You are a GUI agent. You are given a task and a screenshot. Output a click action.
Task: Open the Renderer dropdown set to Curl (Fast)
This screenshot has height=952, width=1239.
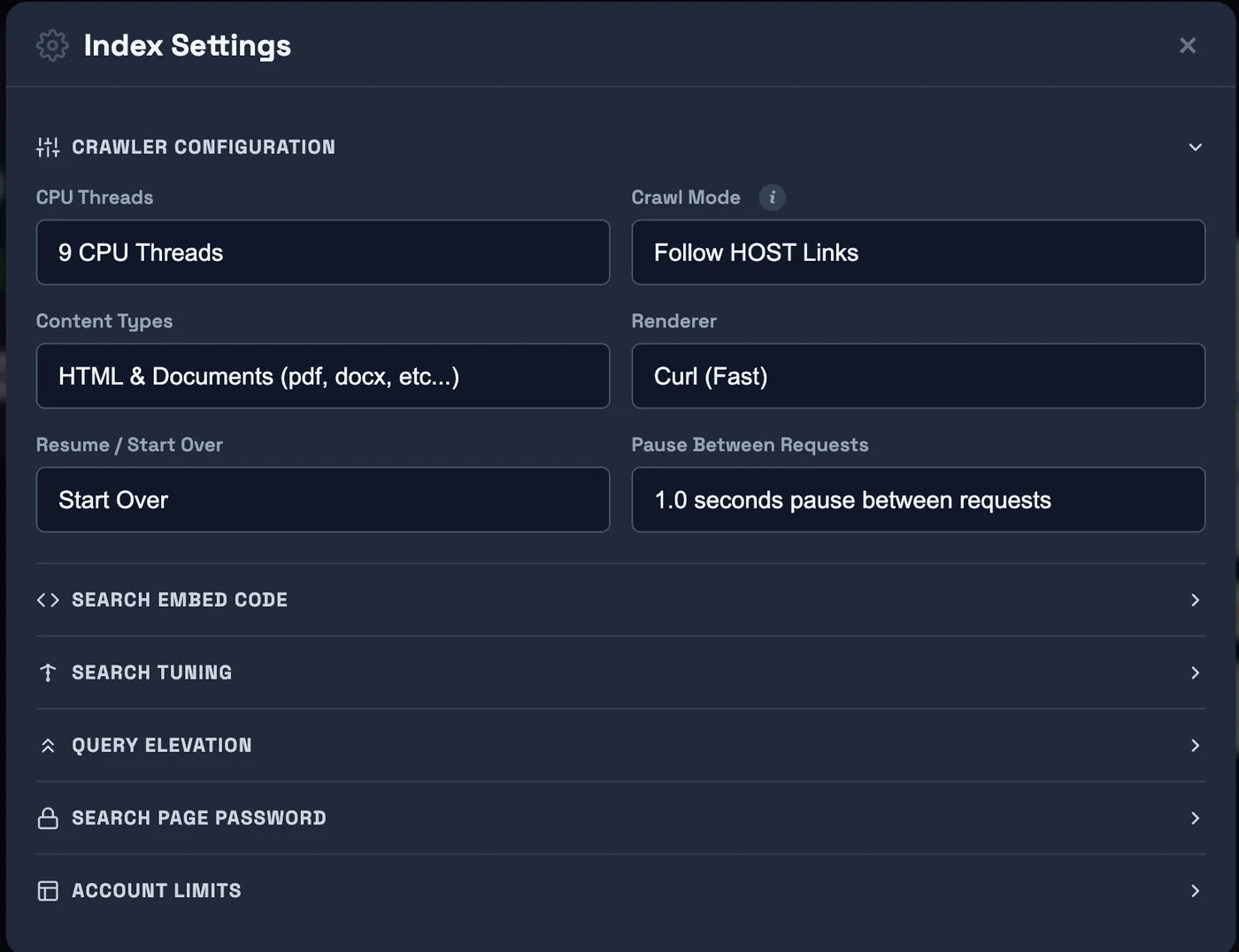(x=919, y=375)
